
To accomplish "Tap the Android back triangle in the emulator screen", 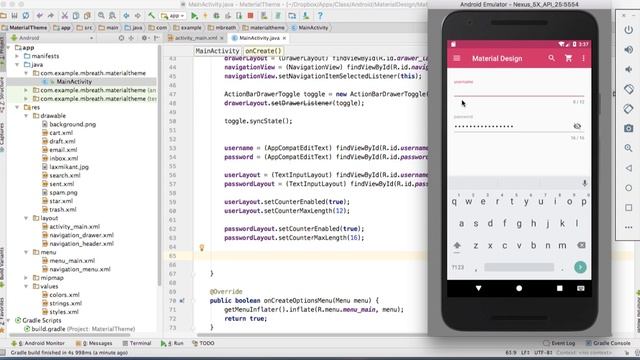I will 478,288.
